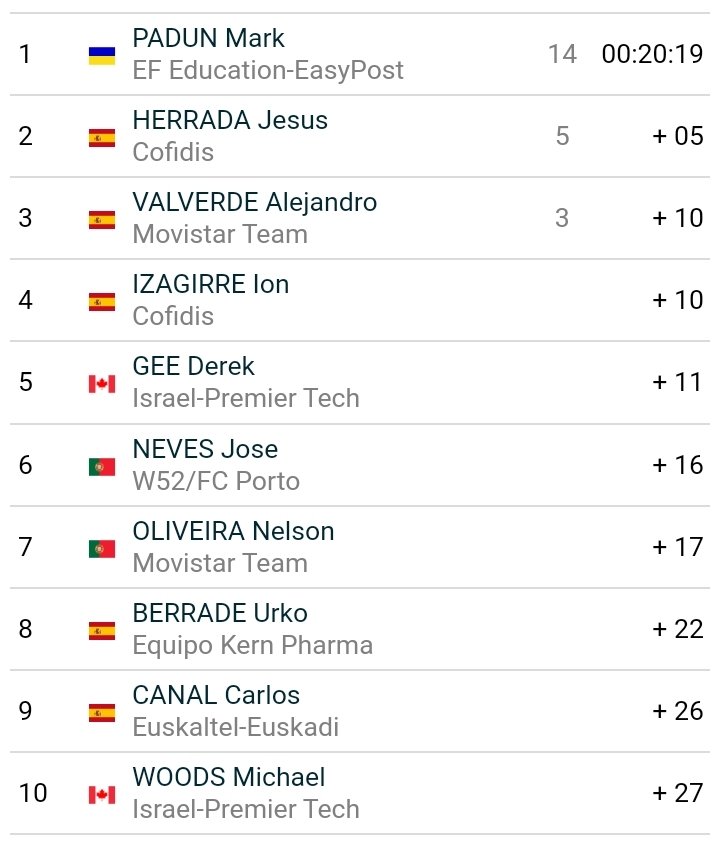Open W52/FC Porto team page
Screen dimensions: 720x841
pyautogui.click(x=215, y=481)
